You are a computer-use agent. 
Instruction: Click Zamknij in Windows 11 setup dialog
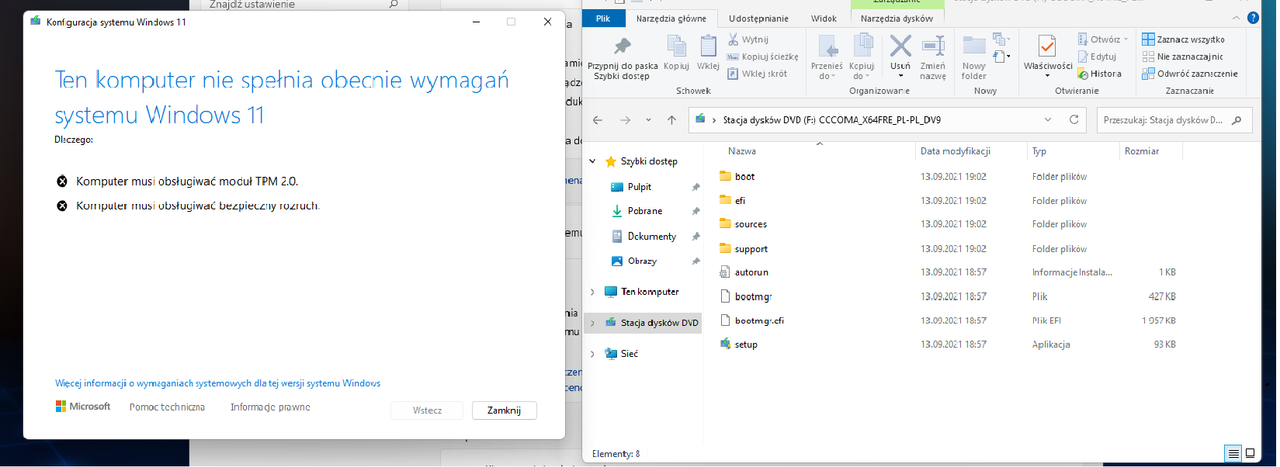tap(504, 410)
